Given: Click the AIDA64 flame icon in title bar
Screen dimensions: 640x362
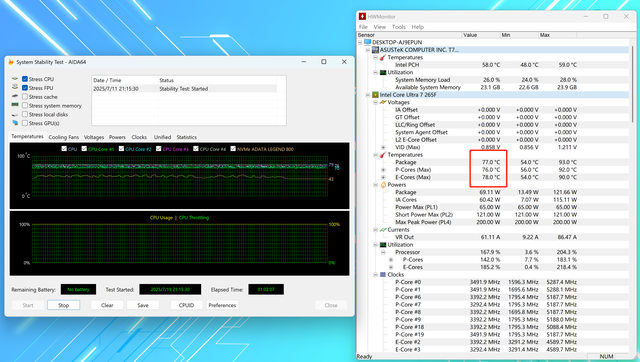Looking at the screenshot, I should click(x=11, y=62).
